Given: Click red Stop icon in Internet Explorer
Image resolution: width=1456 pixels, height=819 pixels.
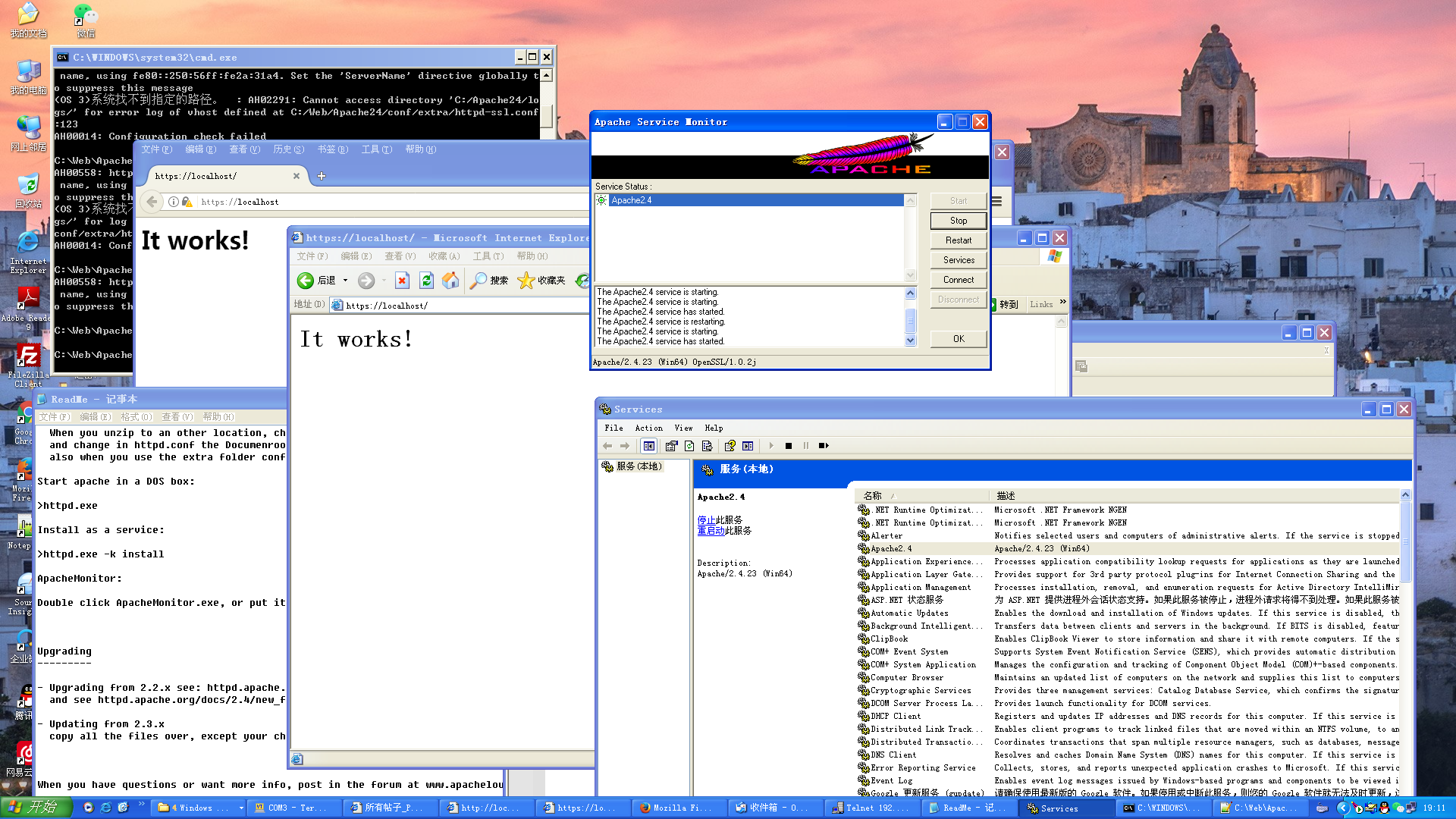Looking at the screenshot, I should tap(402, 281).
